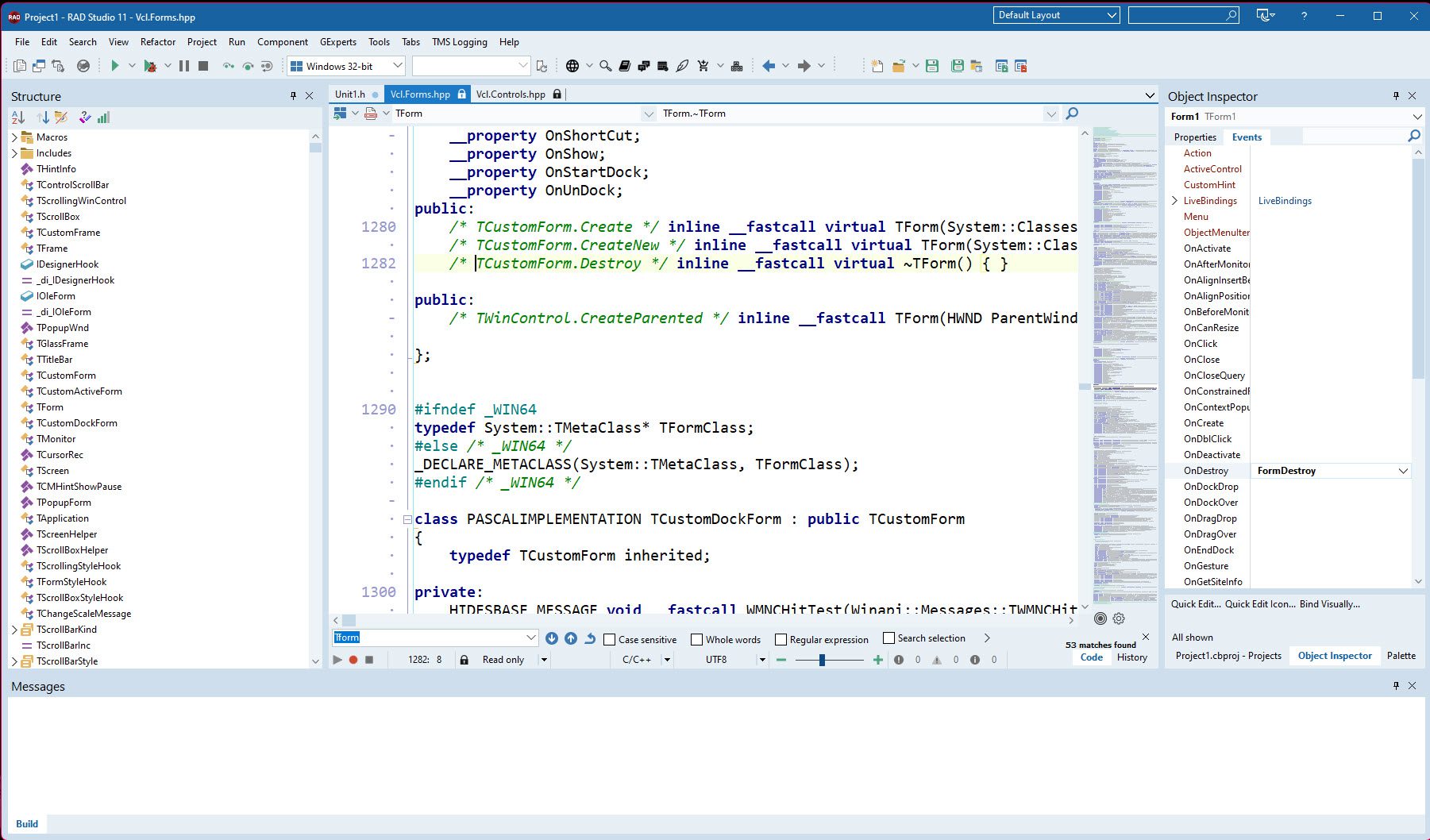Switch to the Unit1.h tab
The height and width of the screenshot is (840, 1430).
350,94
